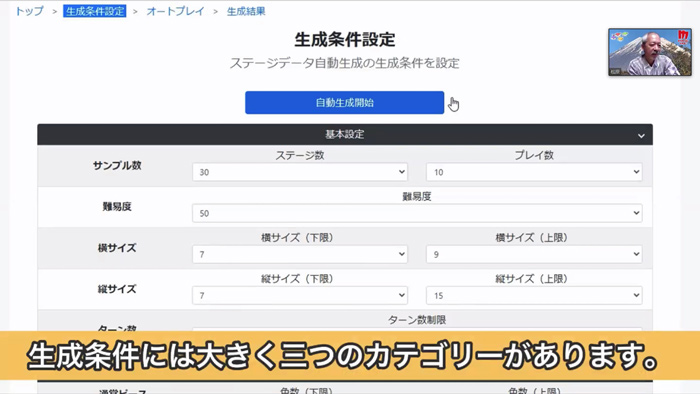
Task: Click the 難易度 row label on left
Action: 117,207
